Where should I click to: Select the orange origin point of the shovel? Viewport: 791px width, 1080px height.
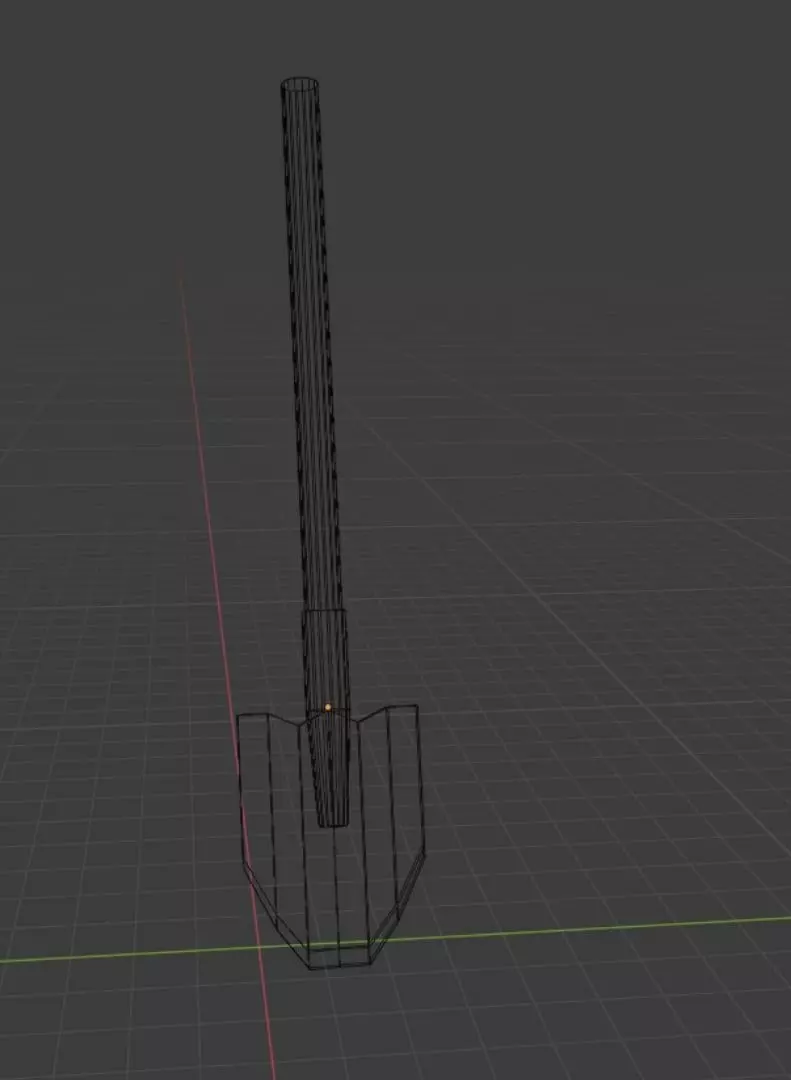tap(328, 707)
